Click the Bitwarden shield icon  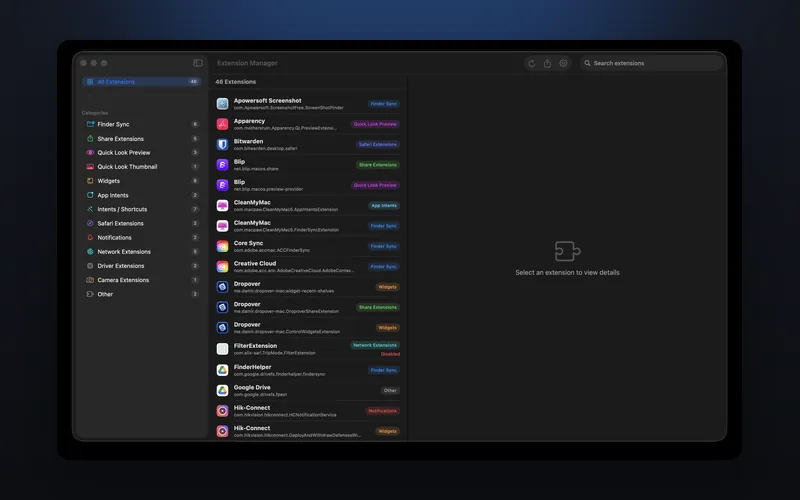(x=222, y=144)
